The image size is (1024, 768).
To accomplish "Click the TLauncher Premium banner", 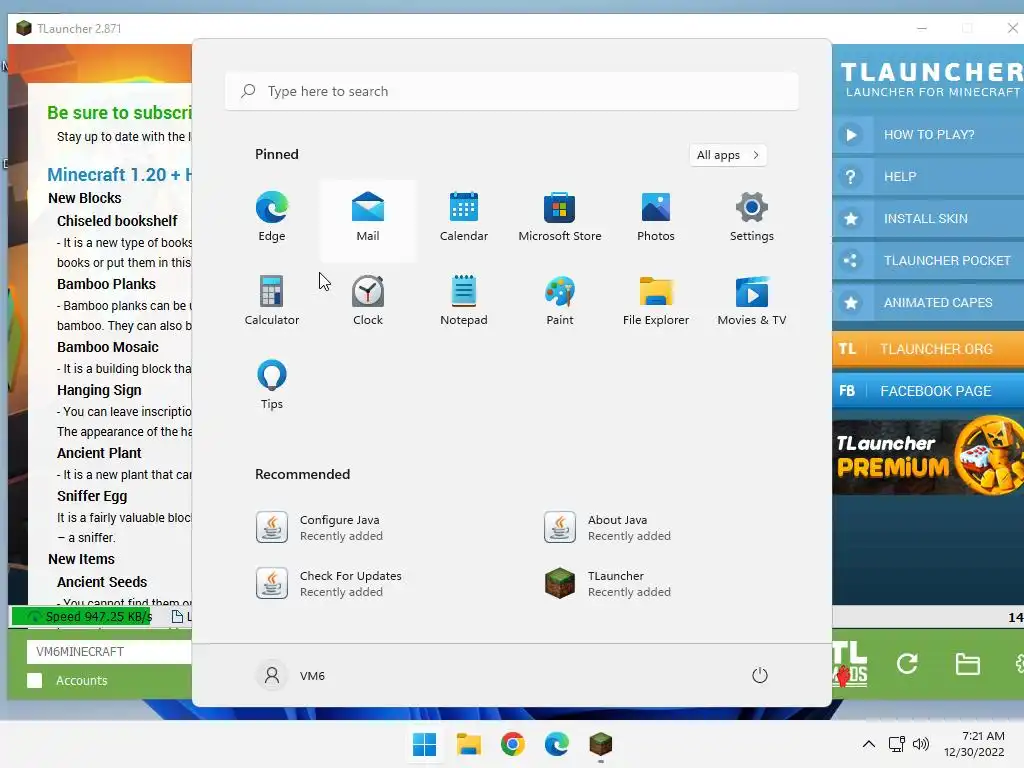I will pos(928,456).
